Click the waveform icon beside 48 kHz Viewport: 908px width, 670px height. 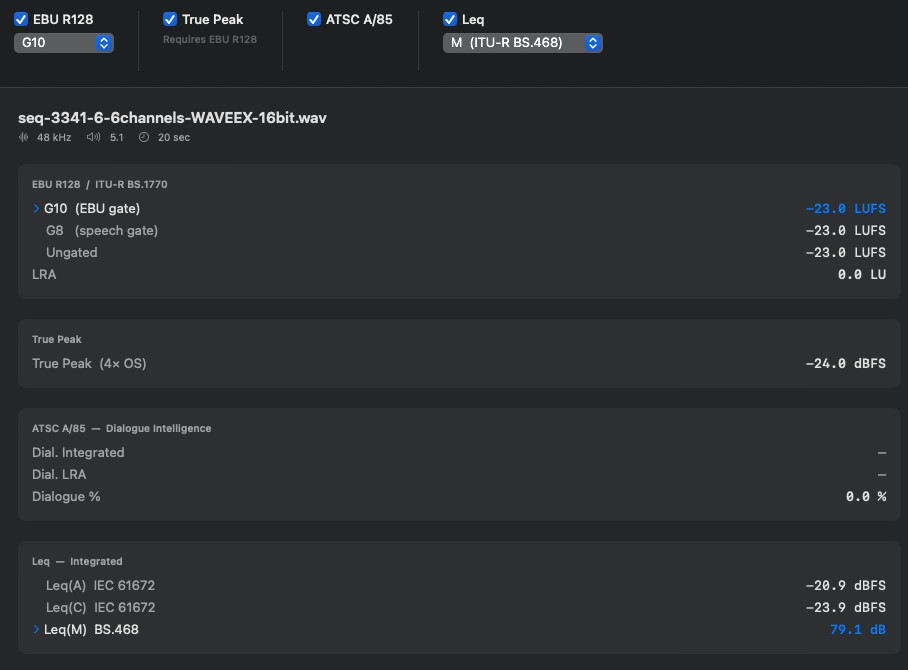tap(22, 137)
